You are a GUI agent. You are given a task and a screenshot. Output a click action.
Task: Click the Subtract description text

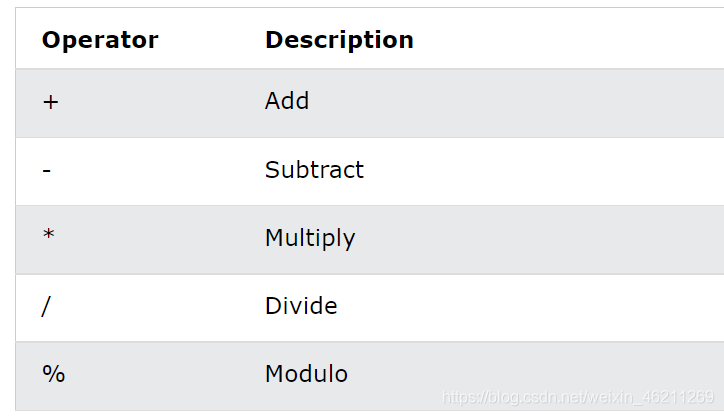(314, 170)
